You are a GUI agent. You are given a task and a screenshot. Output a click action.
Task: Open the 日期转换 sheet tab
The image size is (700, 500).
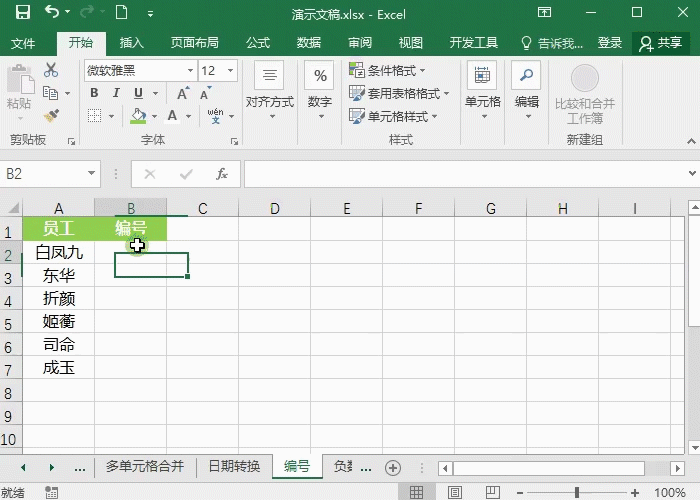pos(234,467)
